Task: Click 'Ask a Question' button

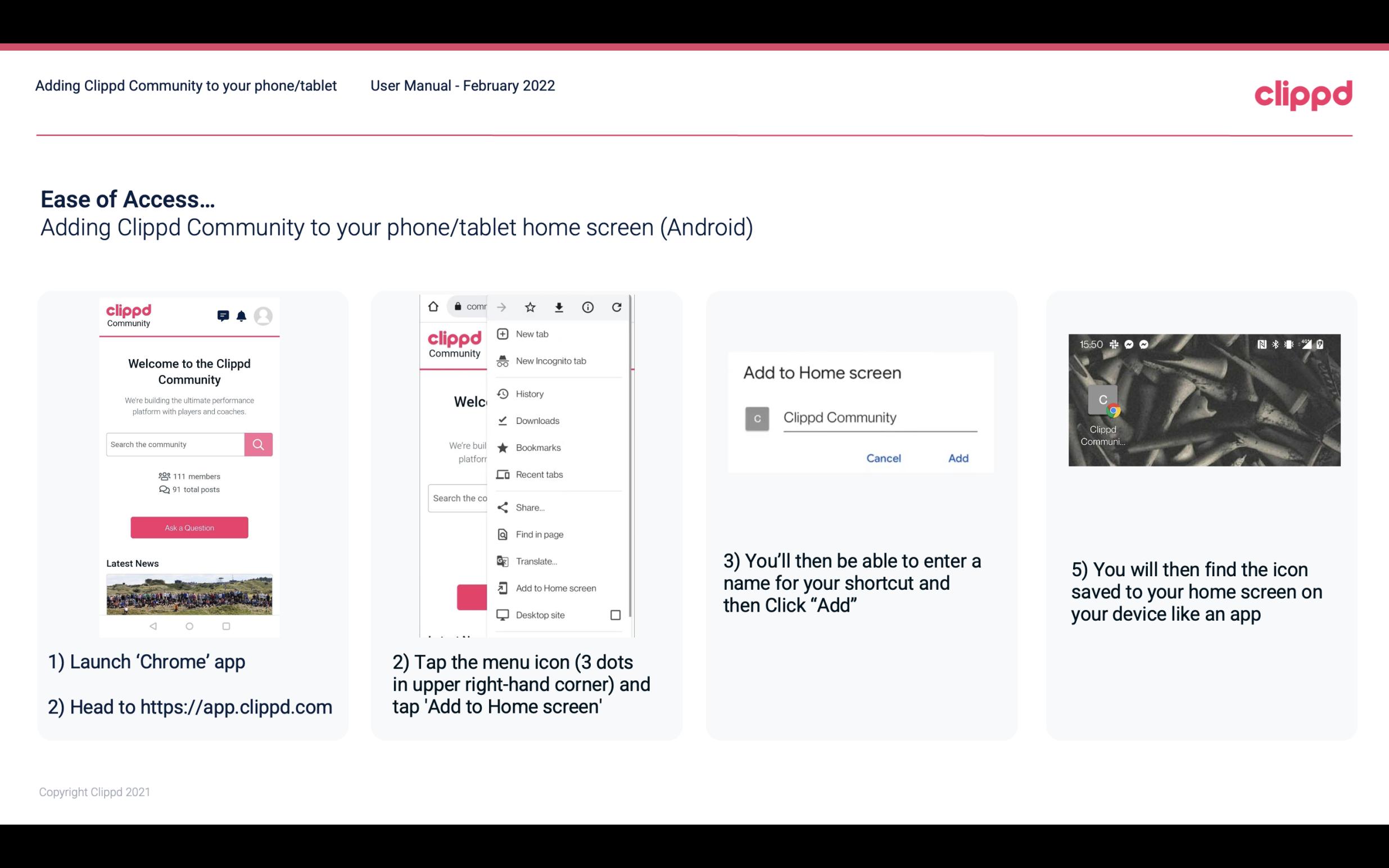Action: click(x=189, y=527)
